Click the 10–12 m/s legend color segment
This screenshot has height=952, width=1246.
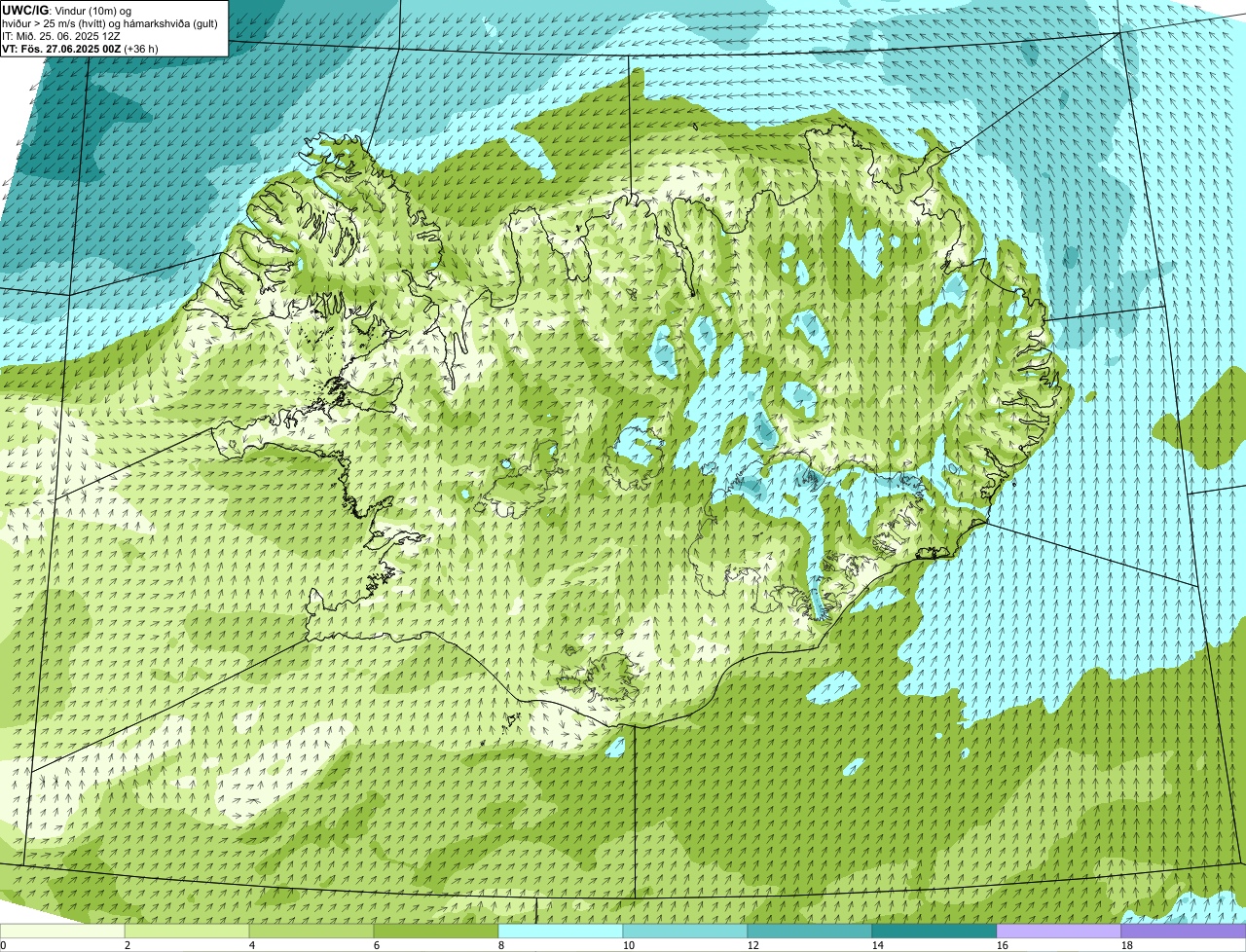coord(685,932)
